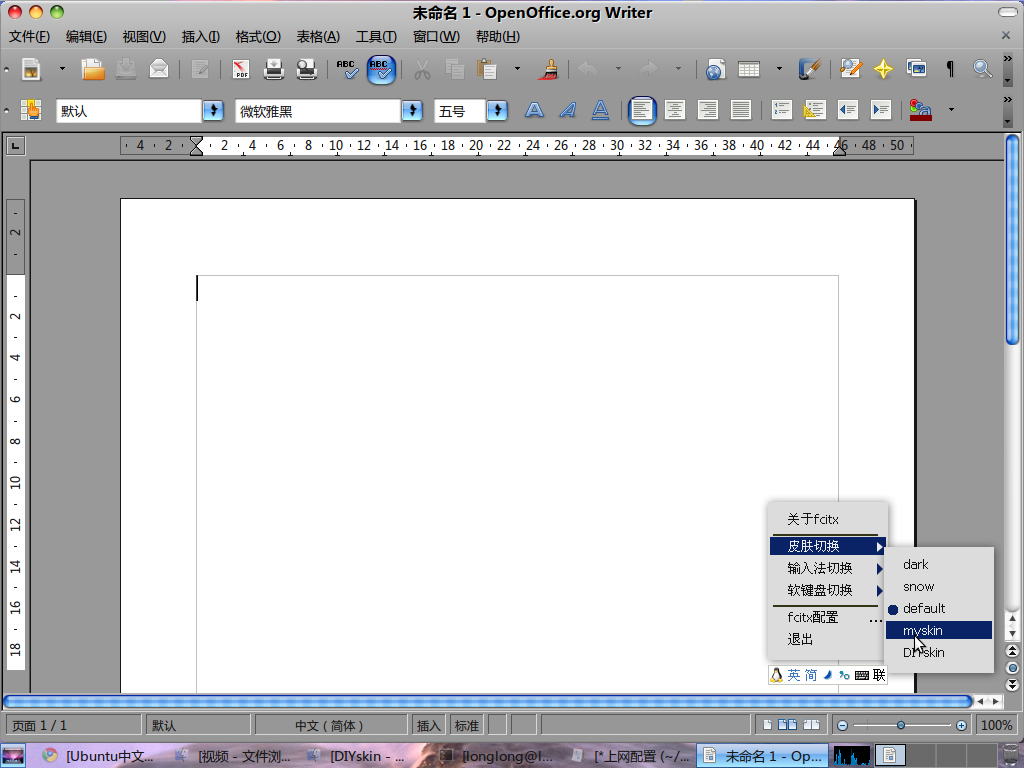Toggle AutoSpellcheck
Viewport: 1024px width, 768px height.
pyautogui.click(x=381, y=70)
